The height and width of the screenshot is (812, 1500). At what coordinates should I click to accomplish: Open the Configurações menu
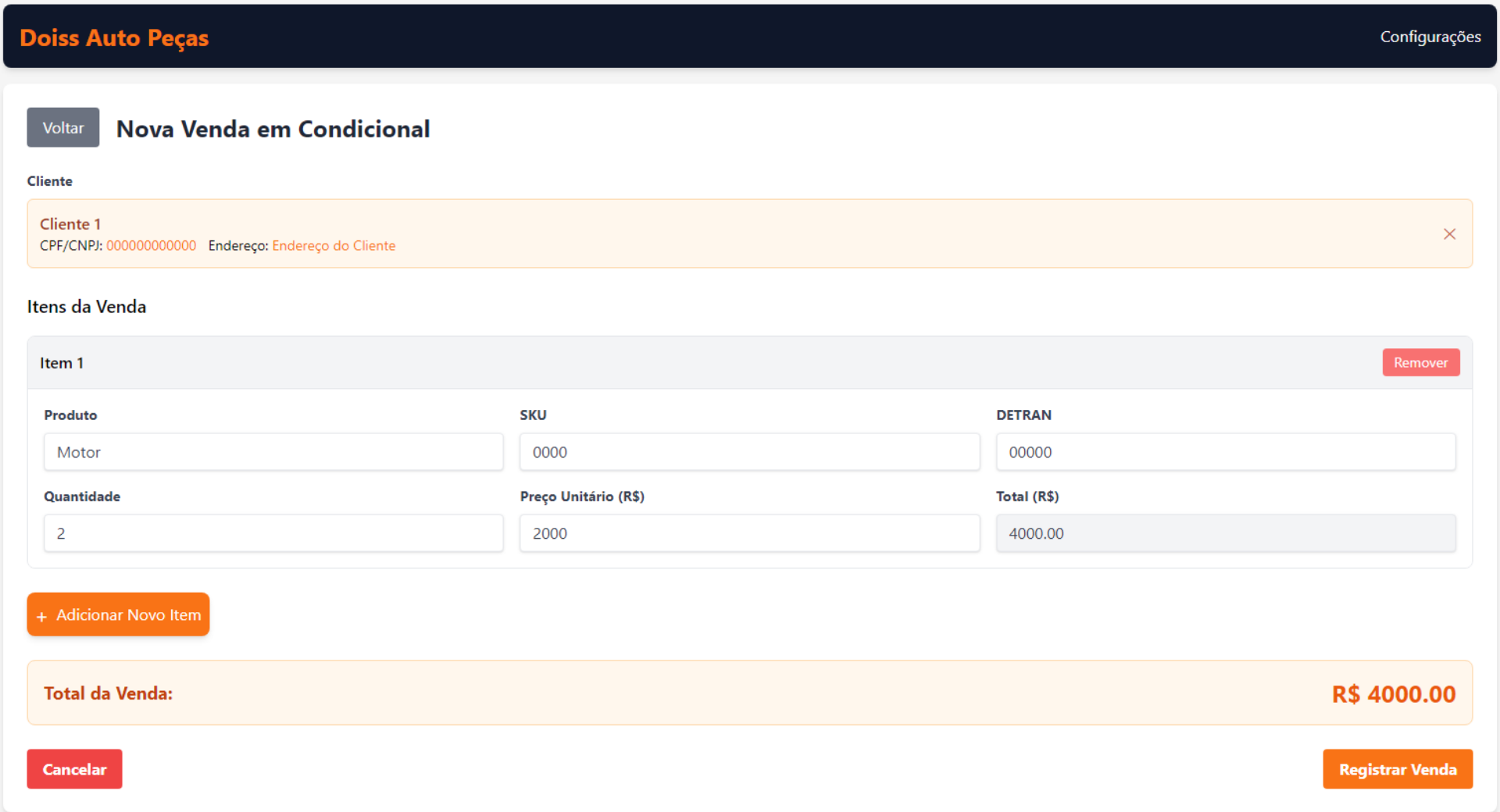click(x=1430, y=37)
